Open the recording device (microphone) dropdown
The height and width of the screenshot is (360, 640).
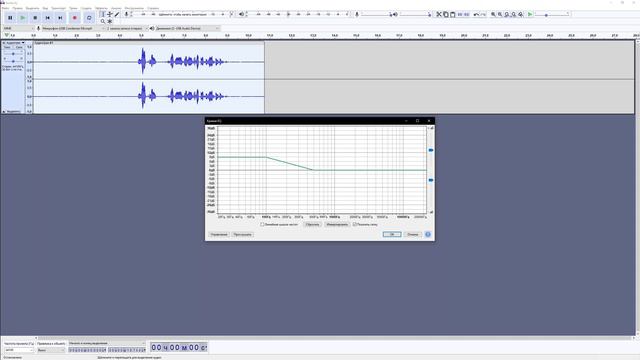[x=73, y=29]
